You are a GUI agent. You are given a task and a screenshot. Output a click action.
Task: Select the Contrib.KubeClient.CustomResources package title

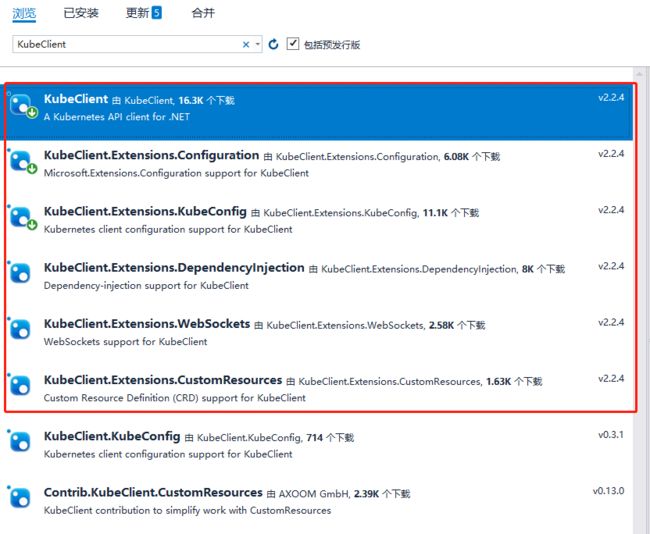(x=153, y=493)
